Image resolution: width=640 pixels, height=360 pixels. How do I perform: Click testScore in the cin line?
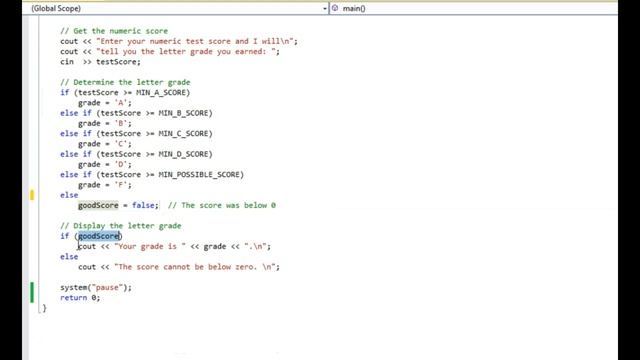[x=117, y=62]
